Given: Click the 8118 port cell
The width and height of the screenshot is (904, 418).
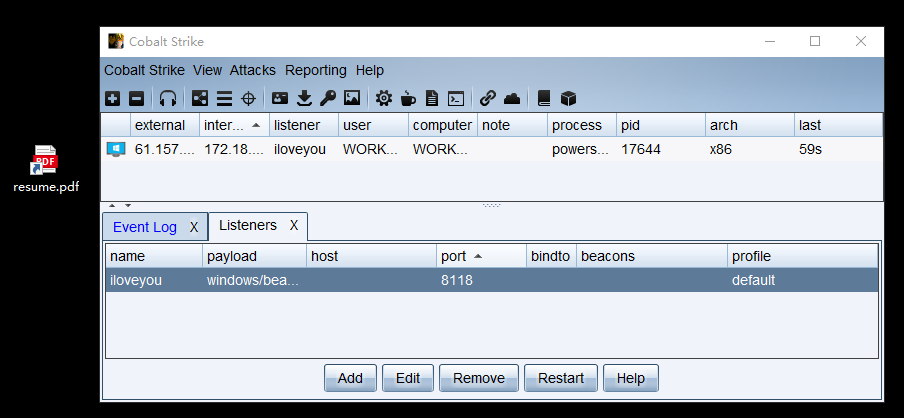Looking at the screenshot, I should pyautogui.click(x=481, y=281).
